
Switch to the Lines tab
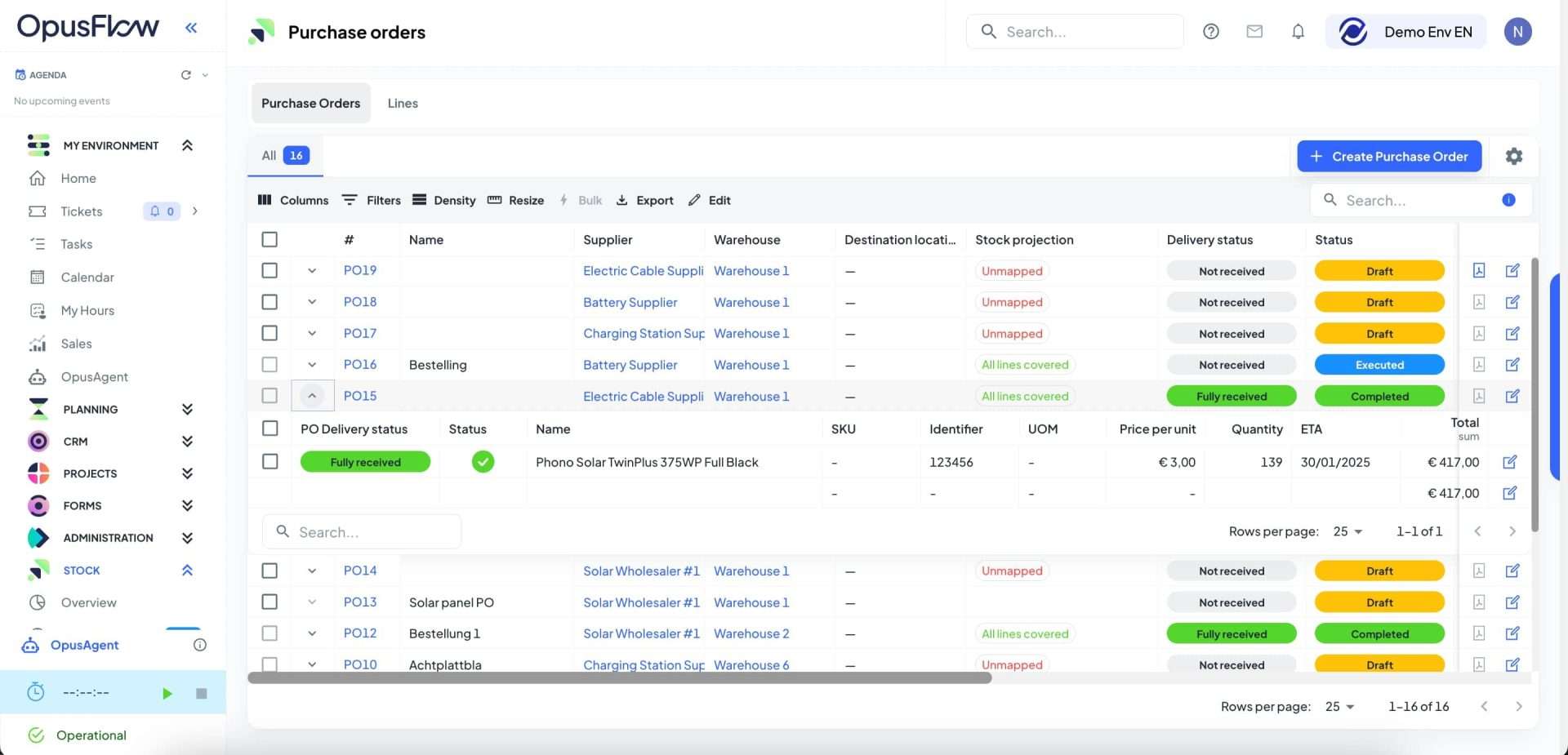click(x=403, y=103)
